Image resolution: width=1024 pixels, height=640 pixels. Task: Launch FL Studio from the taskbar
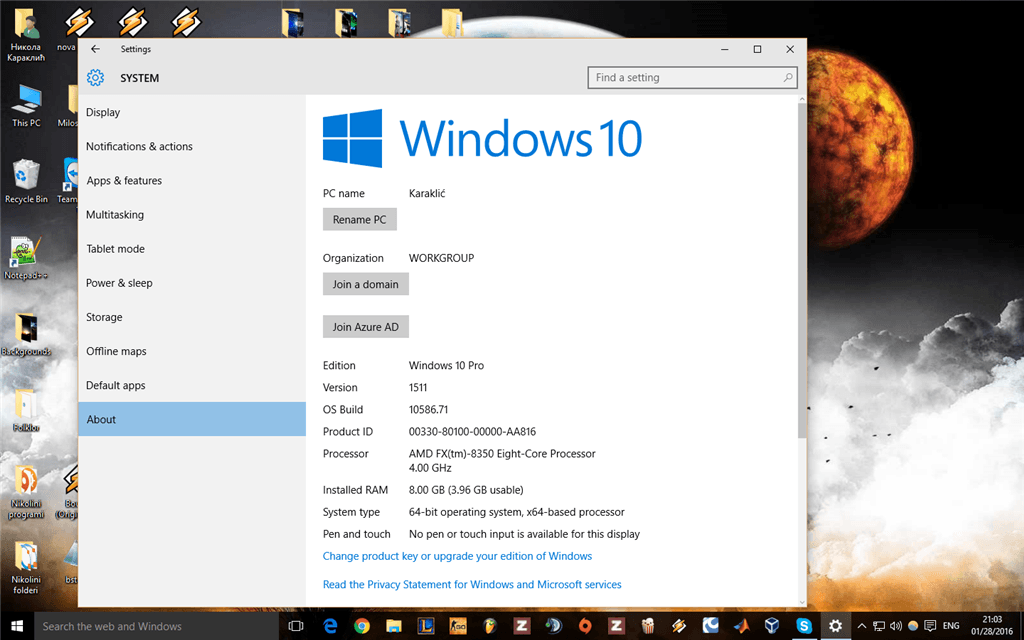[x=490, y=626]
